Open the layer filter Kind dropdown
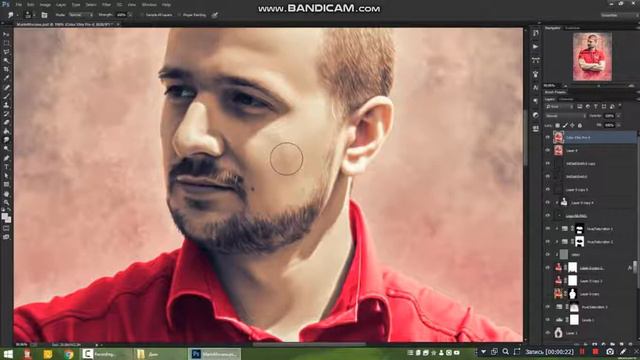Screen dimensions: 640x360 tap(559, 107)
